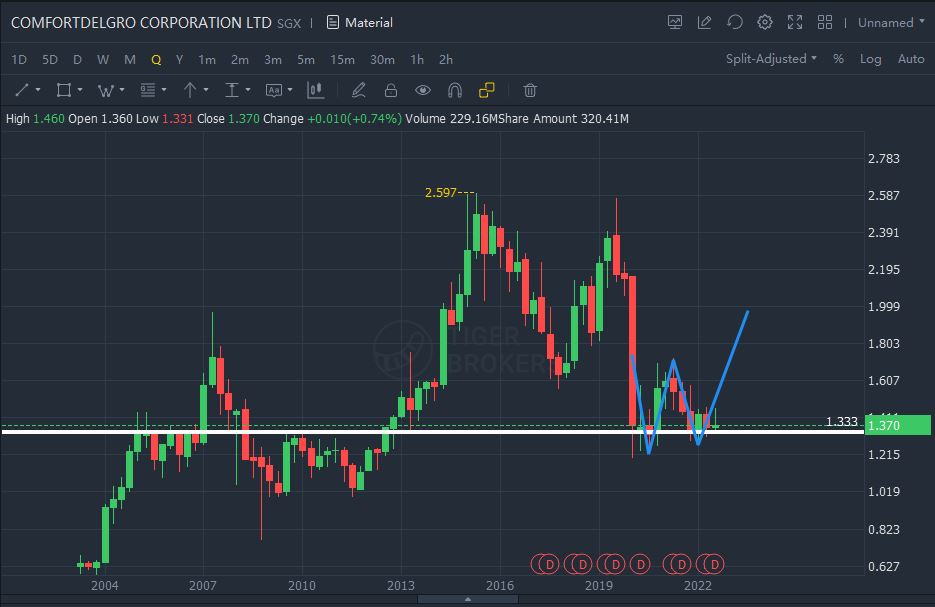Switch to the 1D timeframe
Screen dimensions: 935x607
(19, 60)
